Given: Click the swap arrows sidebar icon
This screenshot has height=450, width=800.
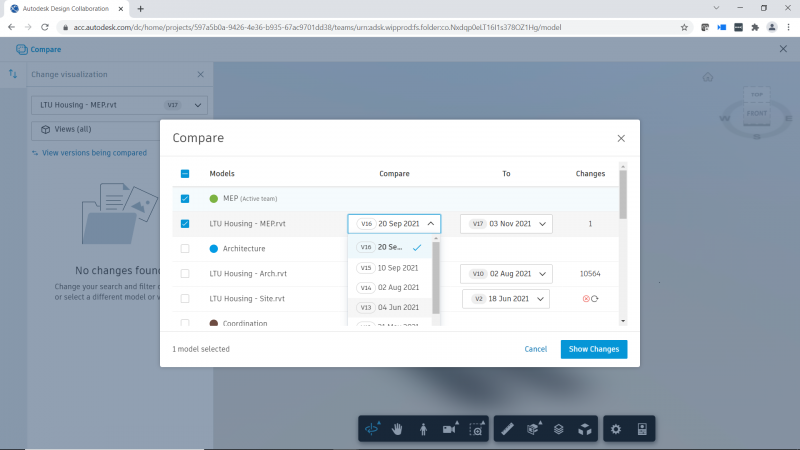Looking at the screenshot, I should [x=13, y=74].
